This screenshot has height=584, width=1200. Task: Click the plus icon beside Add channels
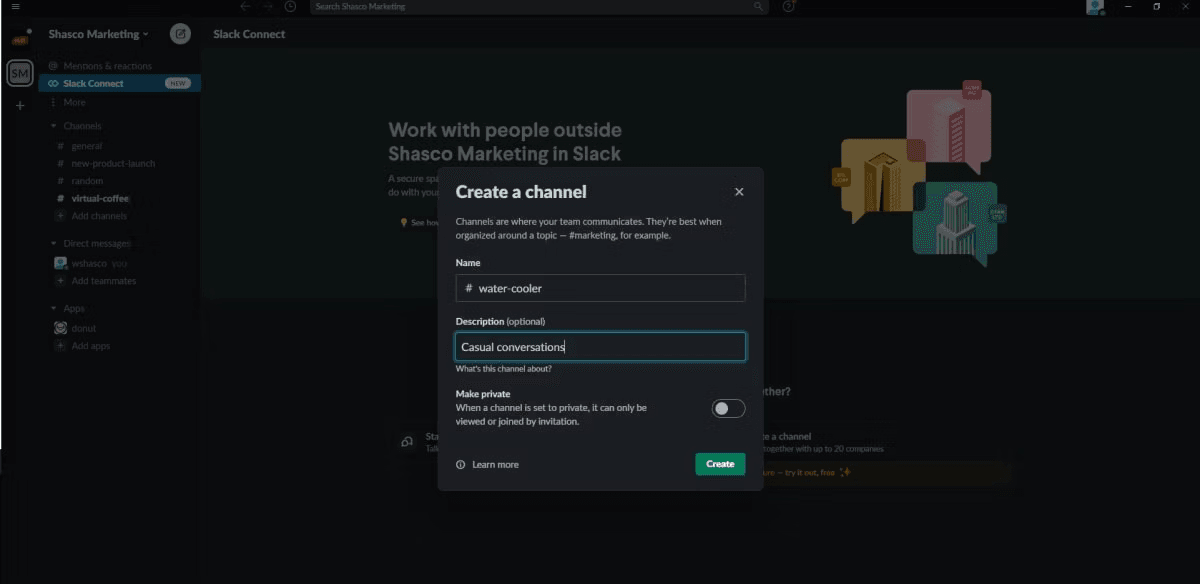point(60,216)
